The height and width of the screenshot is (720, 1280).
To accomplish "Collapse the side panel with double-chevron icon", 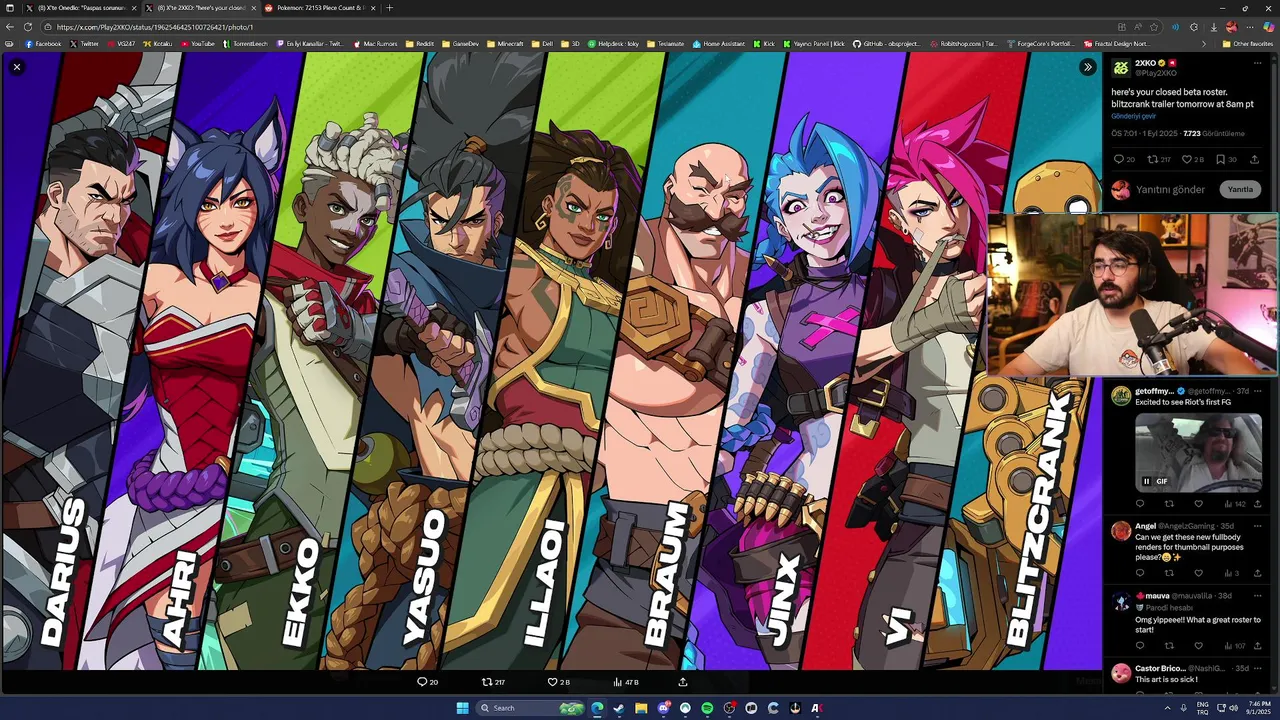I will click(1088, 67).
